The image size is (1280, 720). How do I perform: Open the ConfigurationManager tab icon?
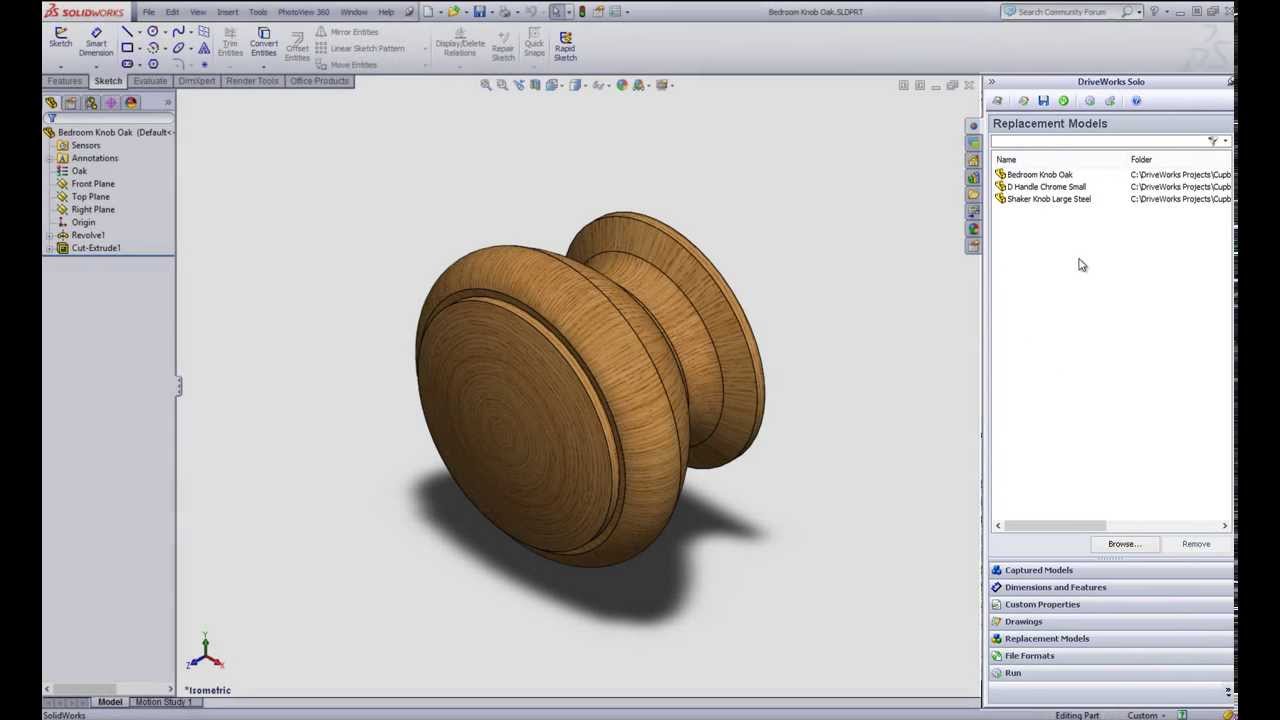coord(91,103)
